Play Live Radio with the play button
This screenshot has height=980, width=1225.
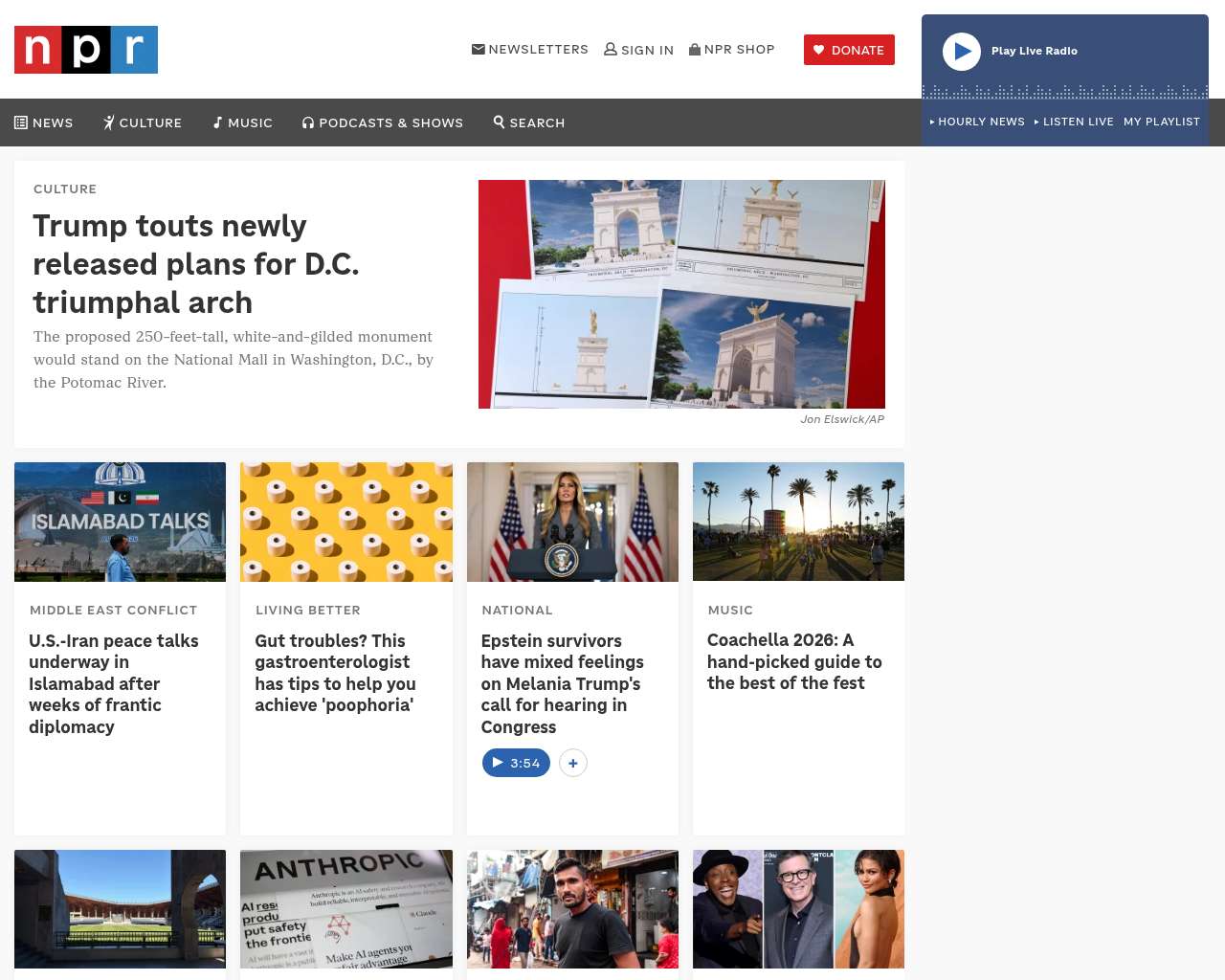(961, 52)
